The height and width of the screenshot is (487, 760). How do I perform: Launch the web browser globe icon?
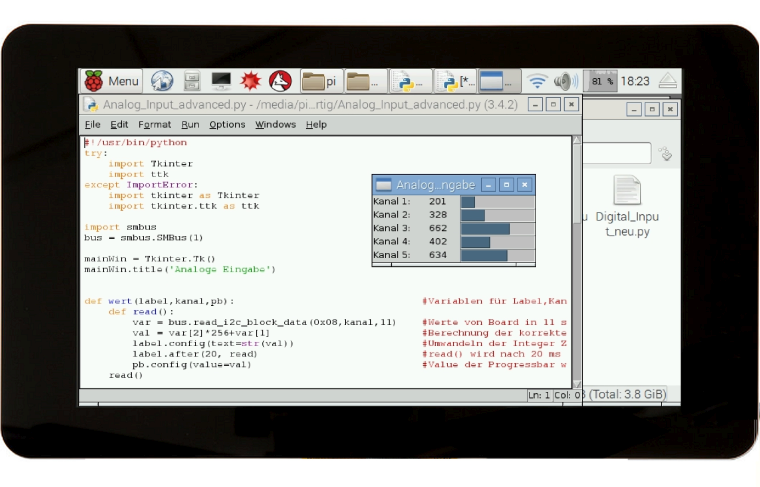pyautogui.click(x=161, y=81)
